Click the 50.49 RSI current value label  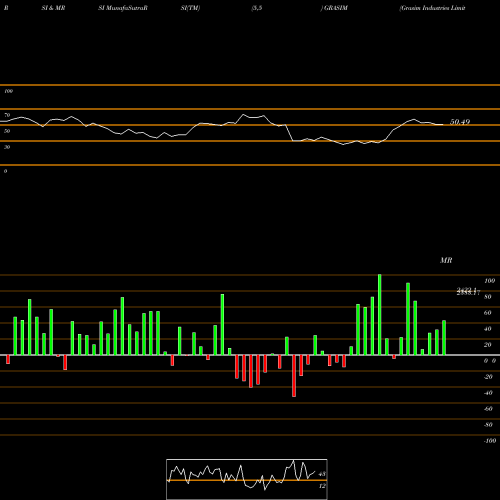point(460,122)
